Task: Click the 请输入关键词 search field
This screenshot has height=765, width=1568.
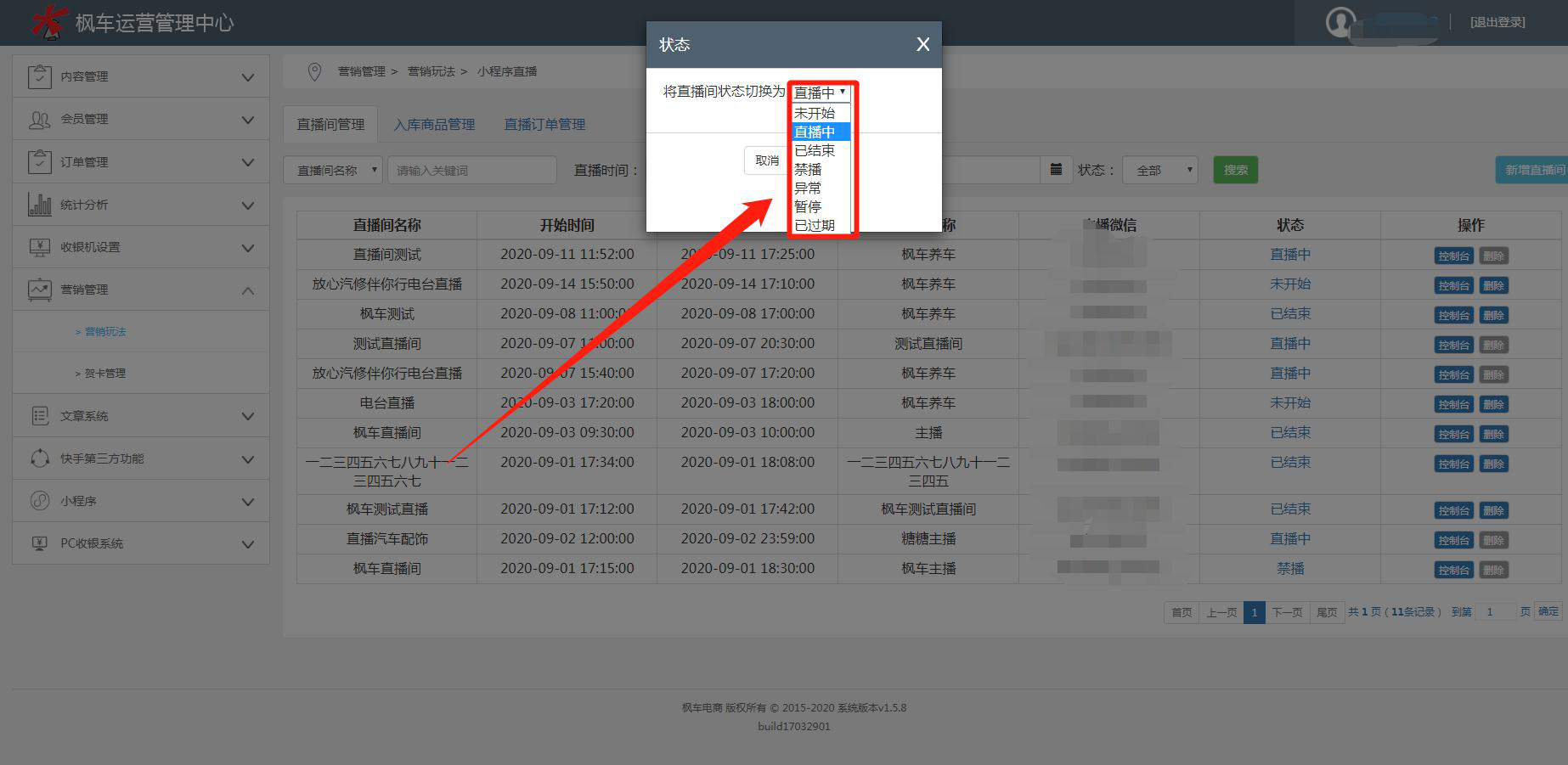Action: click(471, 170)
